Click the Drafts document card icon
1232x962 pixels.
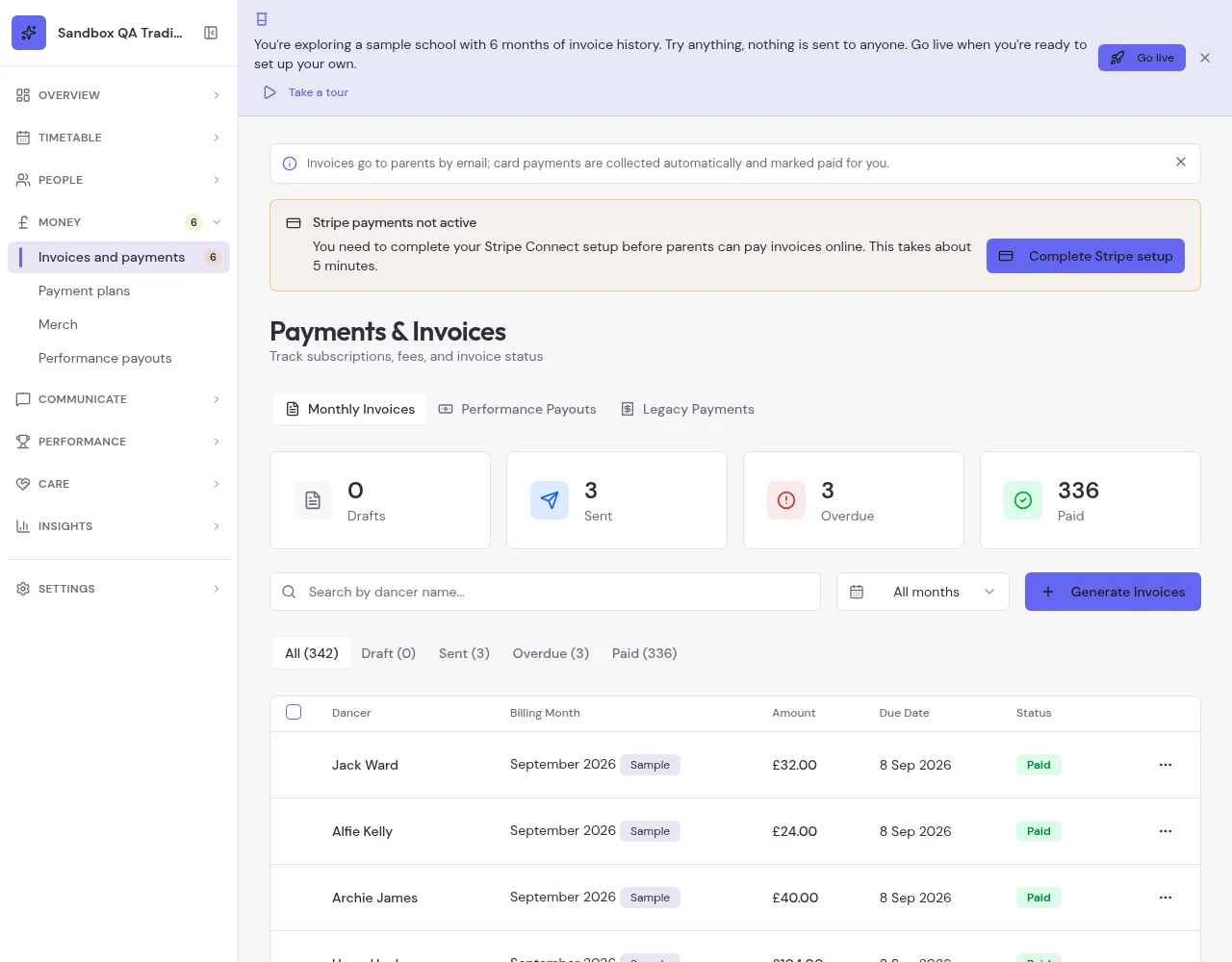(313, 500)
